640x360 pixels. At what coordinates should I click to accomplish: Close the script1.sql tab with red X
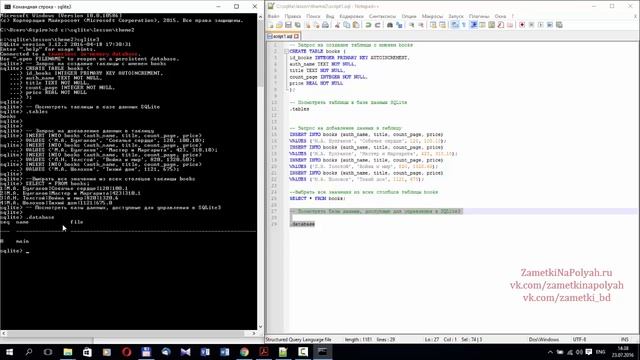pos(297,36)
